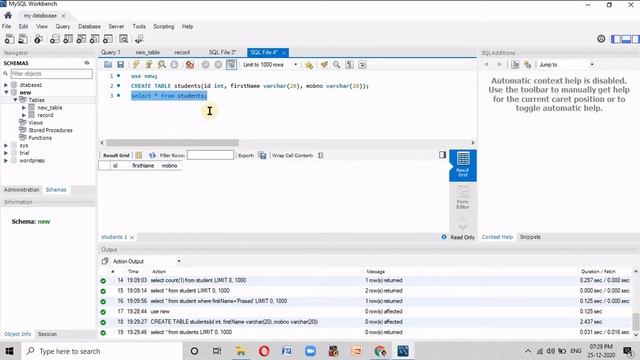The image size is (640, 360).
Task: Save the script to a file
Action: tap(120, 64)
